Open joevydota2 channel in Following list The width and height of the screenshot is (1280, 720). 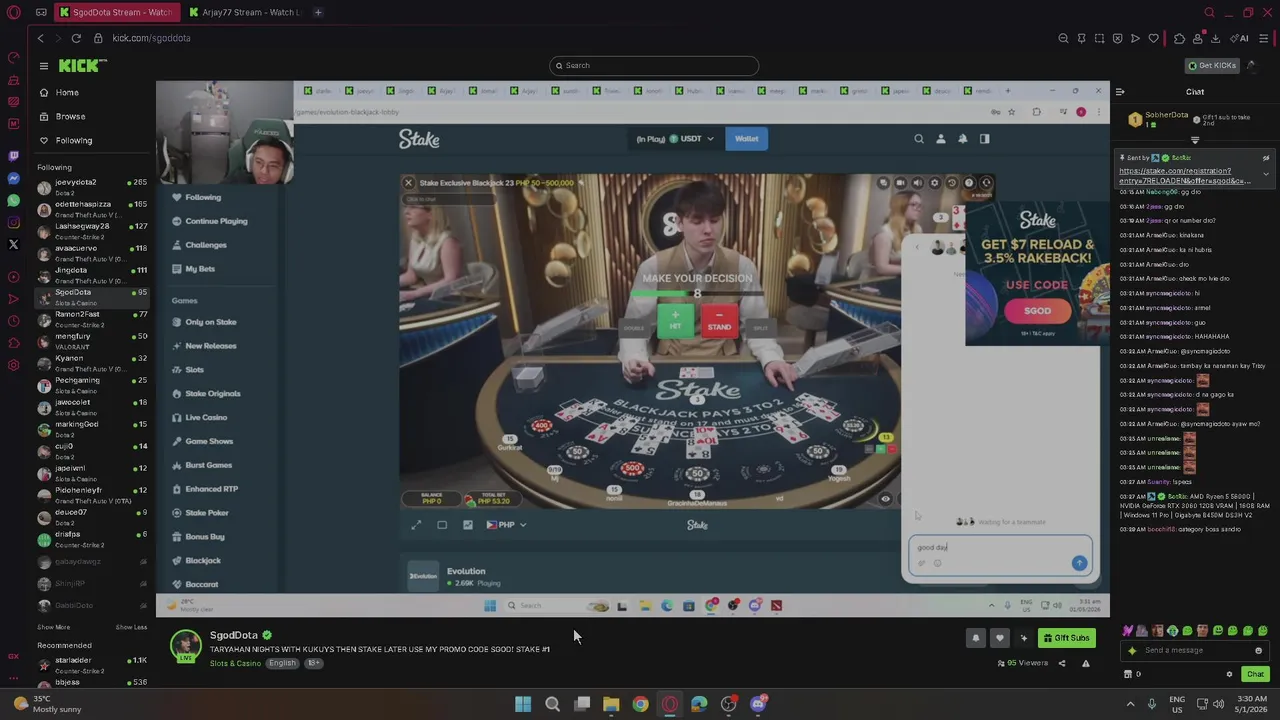(91, 186)
